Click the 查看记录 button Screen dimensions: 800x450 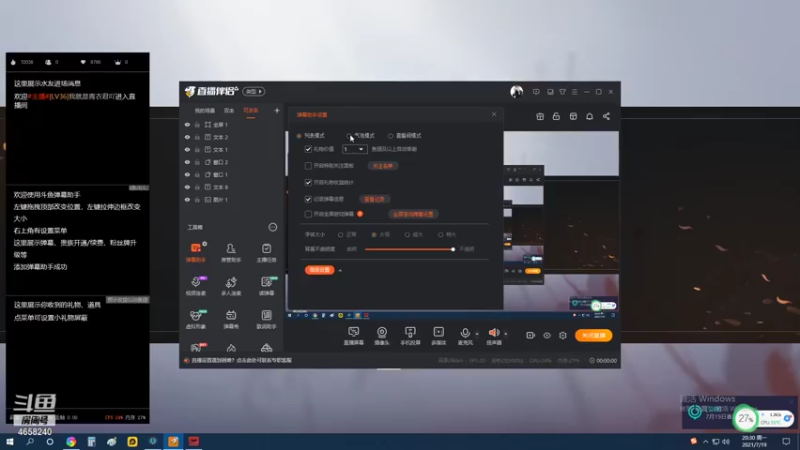pyautogui.click(x=374, y=199)
